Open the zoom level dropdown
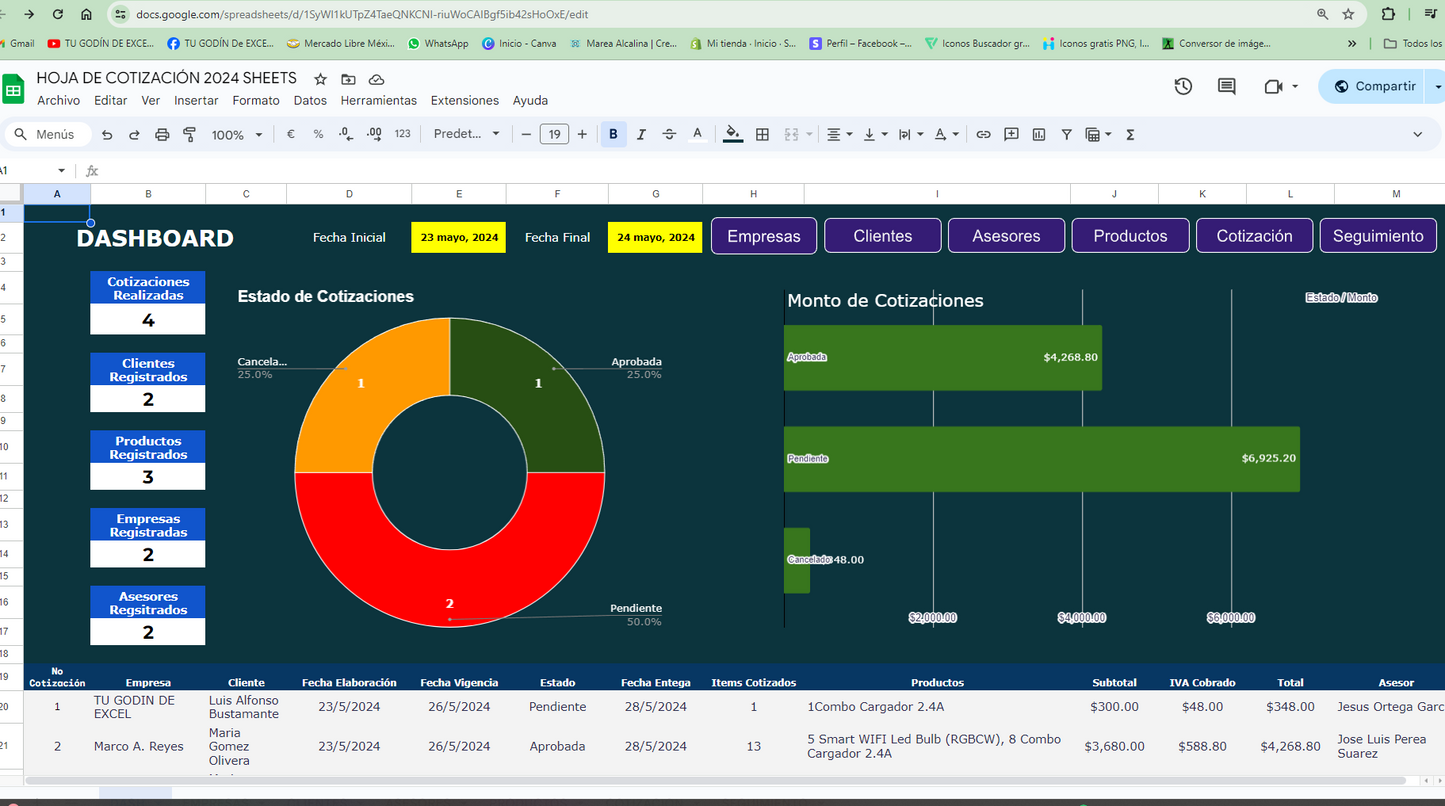 237,134
